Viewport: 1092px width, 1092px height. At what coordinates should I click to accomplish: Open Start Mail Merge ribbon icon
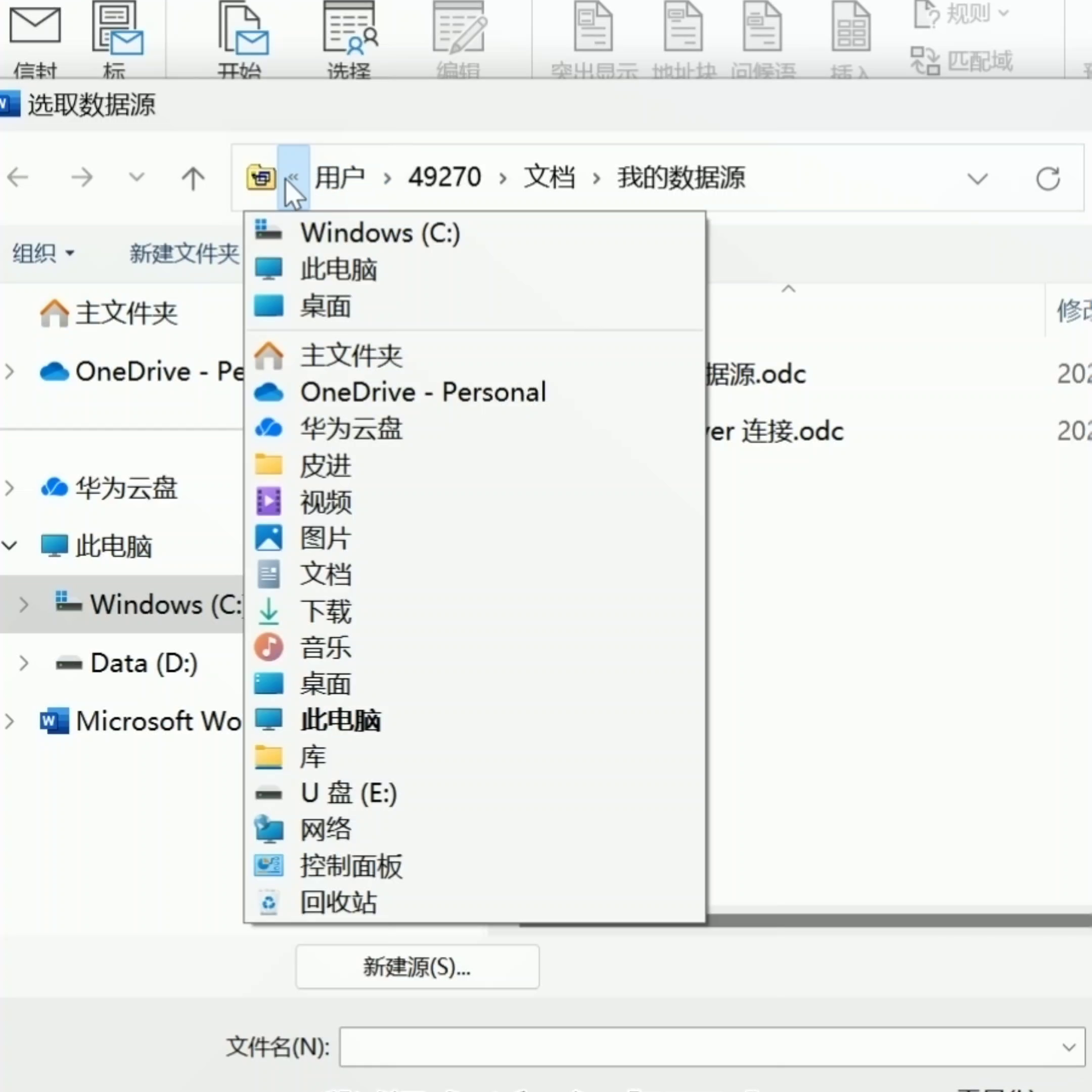pyautogui.click(x=242, y=28)
